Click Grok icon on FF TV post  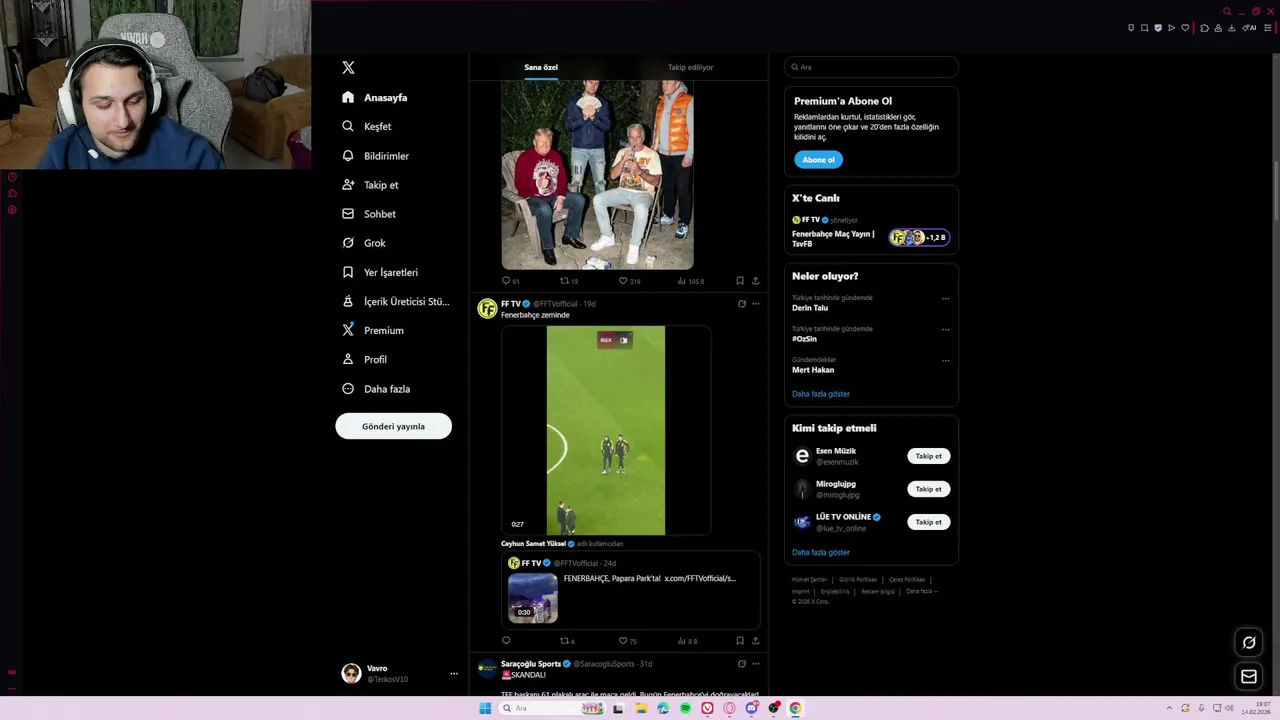coord(741,304)
